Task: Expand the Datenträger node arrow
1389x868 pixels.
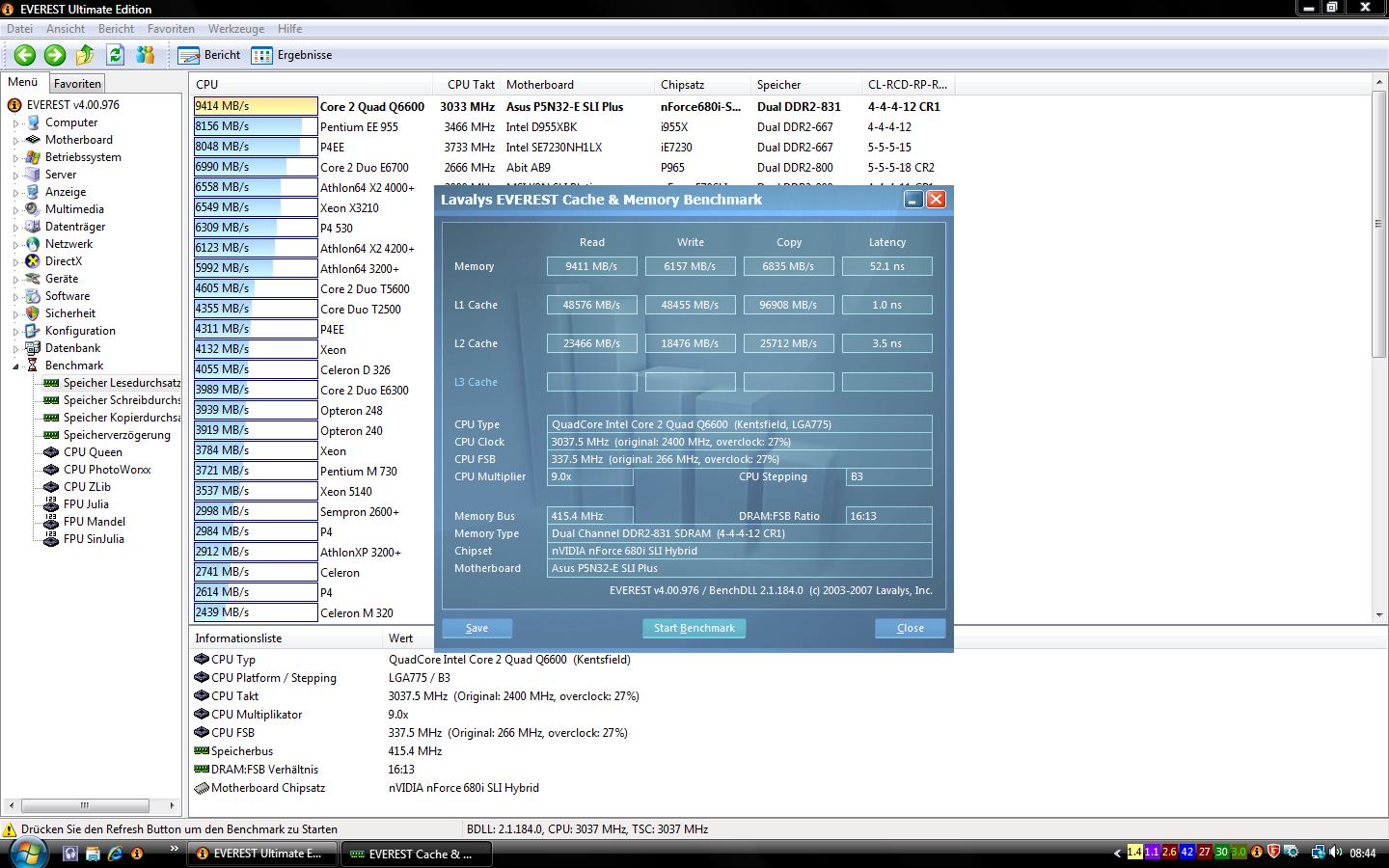Action: 16,228
